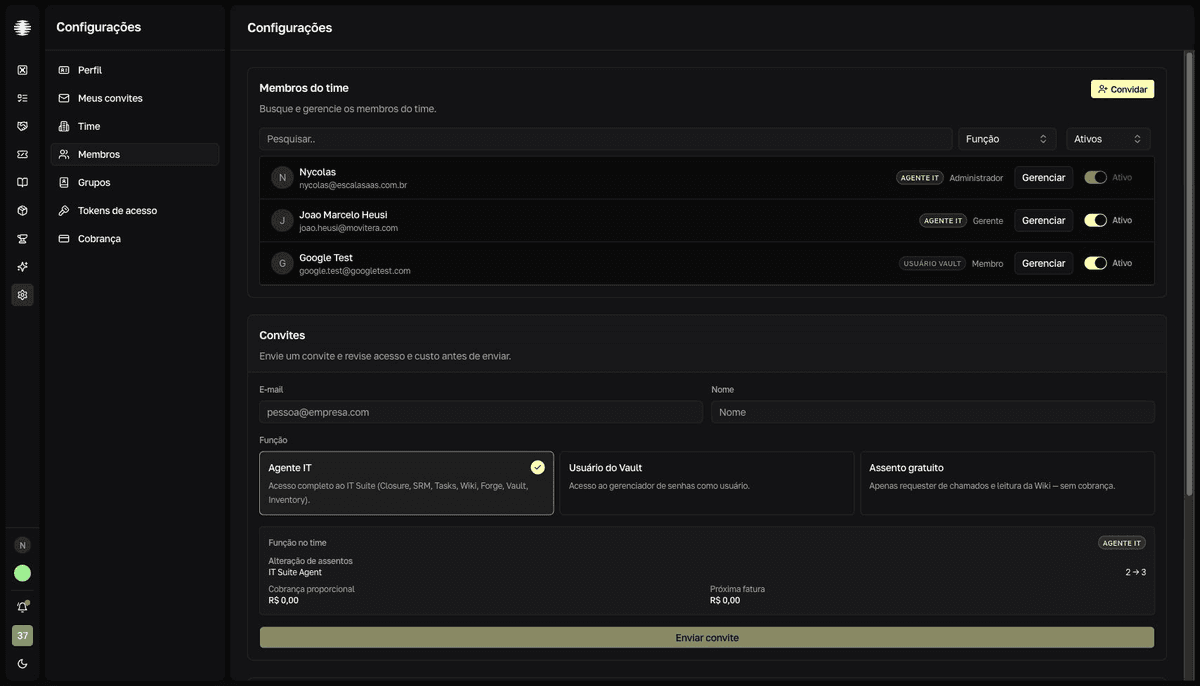Screen dimensions: 1200x686
Task: Click Gerenciar for Joao Marcelo Heusi
Action: pyautogui.click(x=1044, y=220)
